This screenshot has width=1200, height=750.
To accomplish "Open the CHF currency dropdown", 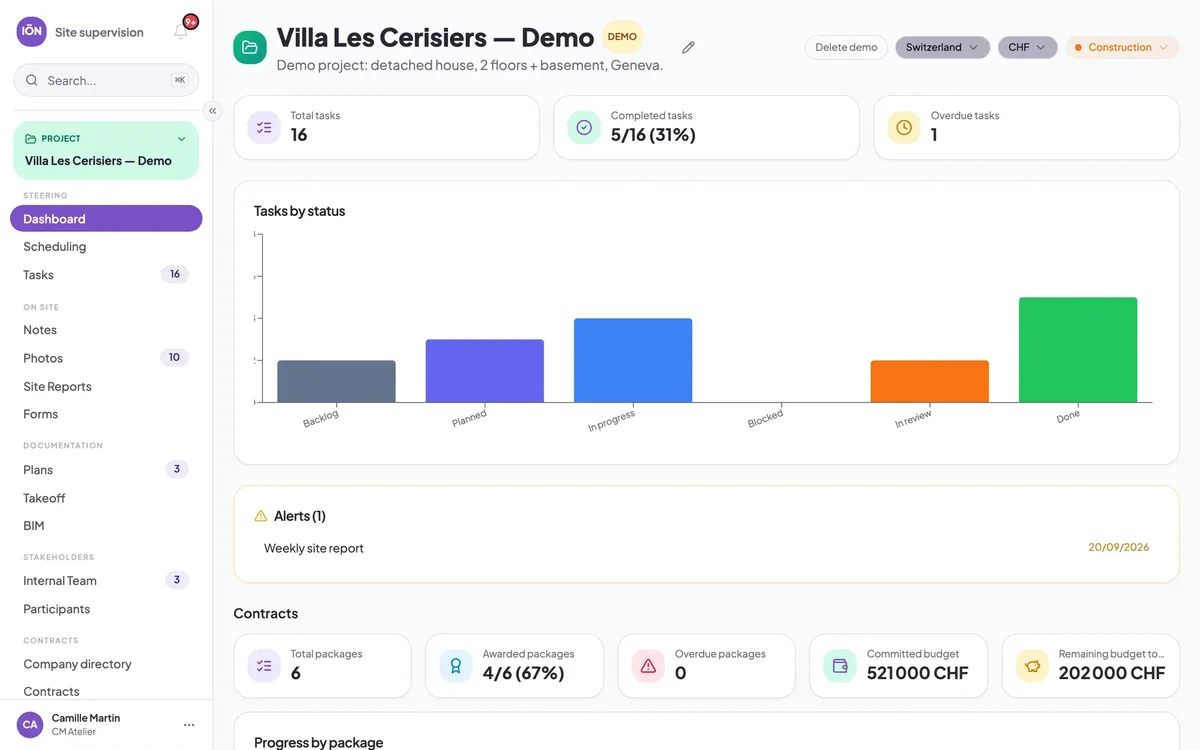I will click(x=1027, y=47).
